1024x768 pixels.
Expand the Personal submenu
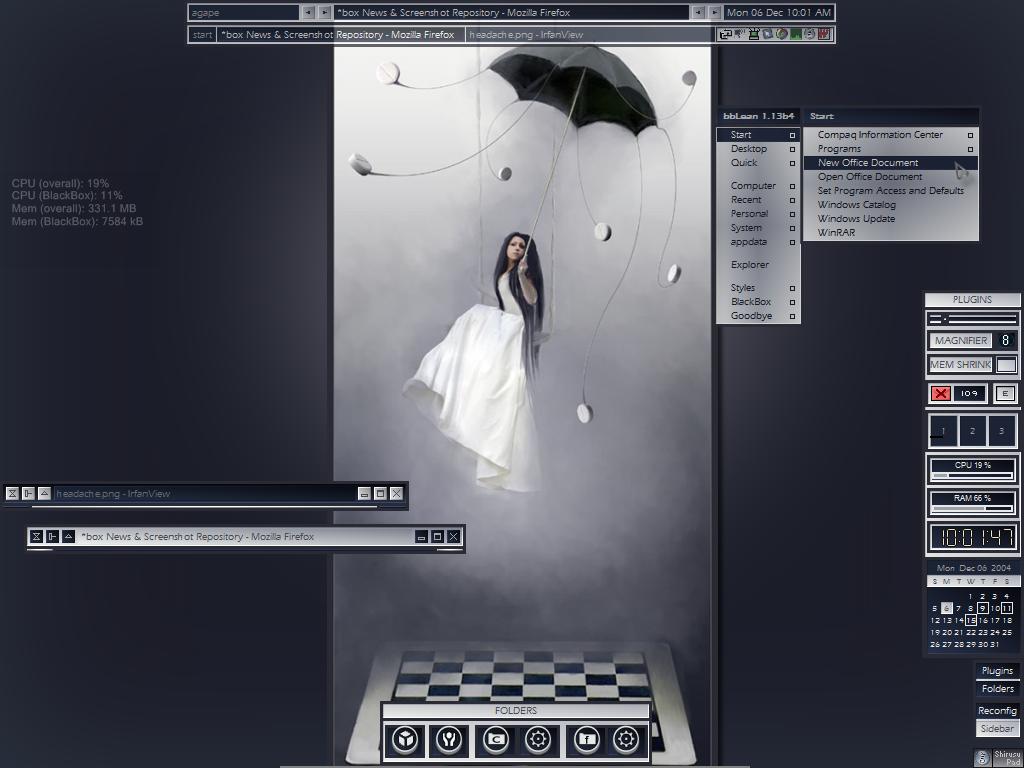tap(758, 214)
